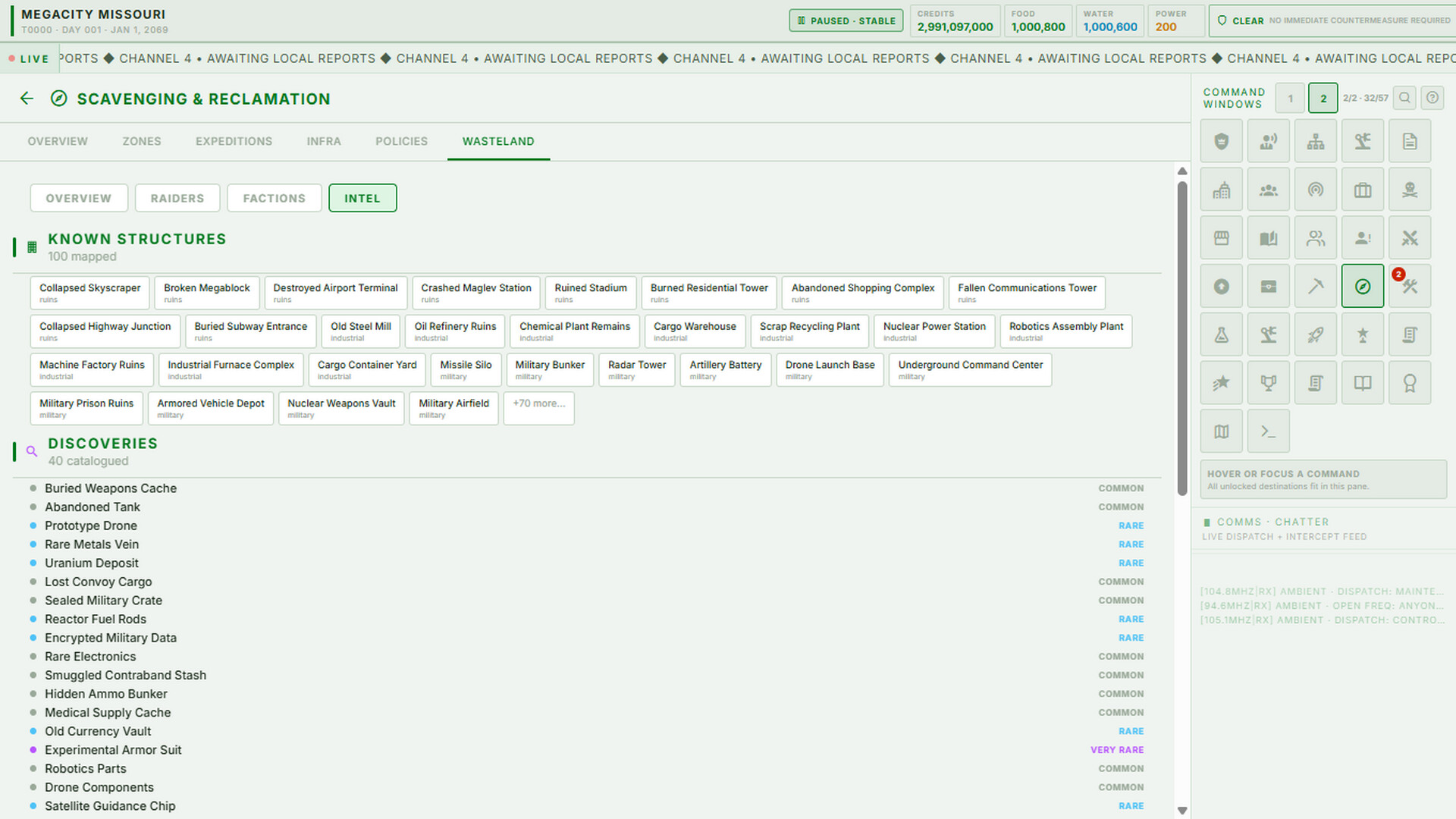Select the compass scavenging command icon
Screen dimensions: 1456x819
1362,287
